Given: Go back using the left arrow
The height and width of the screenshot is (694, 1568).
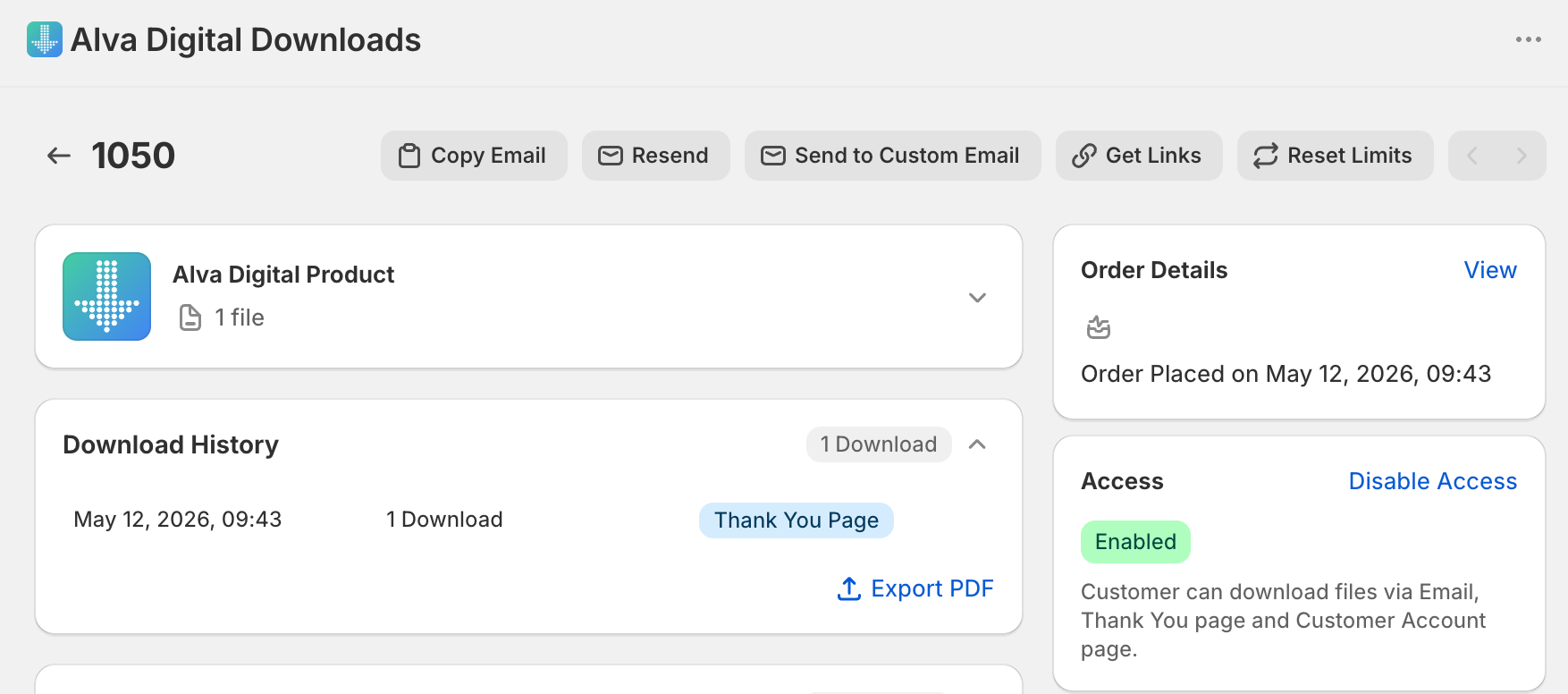Looking at the screenshot, I should coord(59,156).
